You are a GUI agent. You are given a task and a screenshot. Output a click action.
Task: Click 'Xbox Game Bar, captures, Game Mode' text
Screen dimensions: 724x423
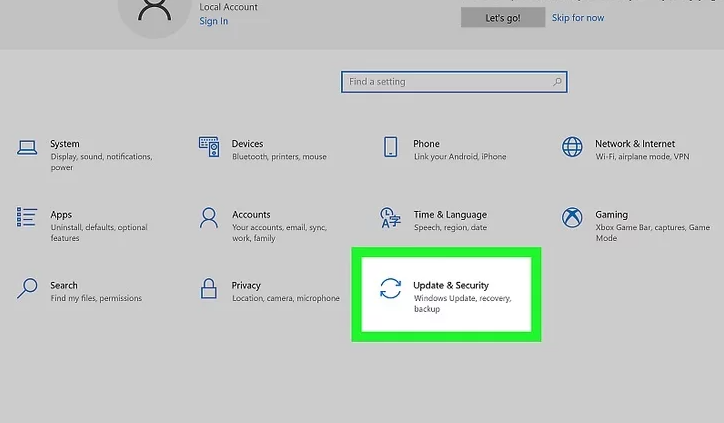[x=652, y=233]
